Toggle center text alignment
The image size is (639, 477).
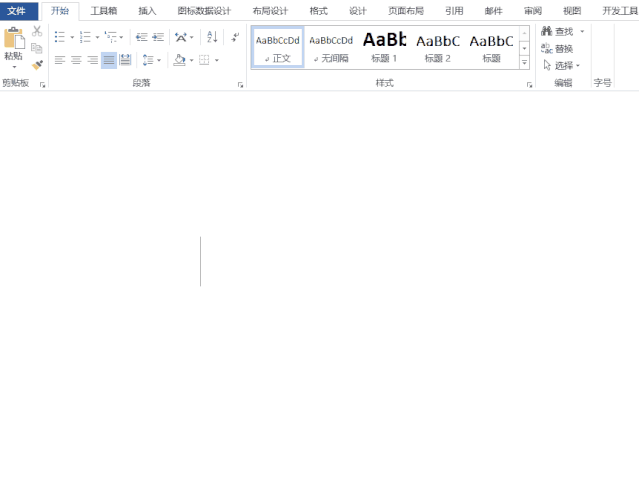coord(76,60)
